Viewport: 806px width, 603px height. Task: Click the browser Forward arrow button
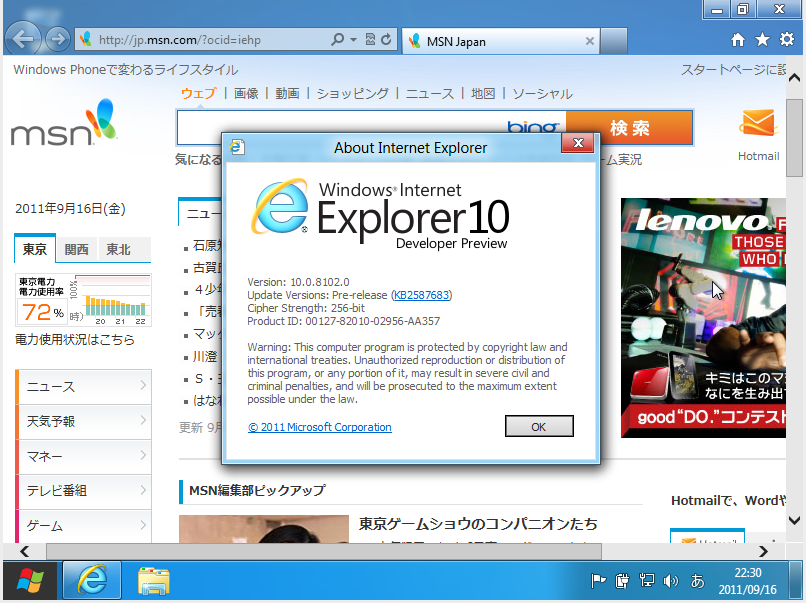tap(58, 39)
